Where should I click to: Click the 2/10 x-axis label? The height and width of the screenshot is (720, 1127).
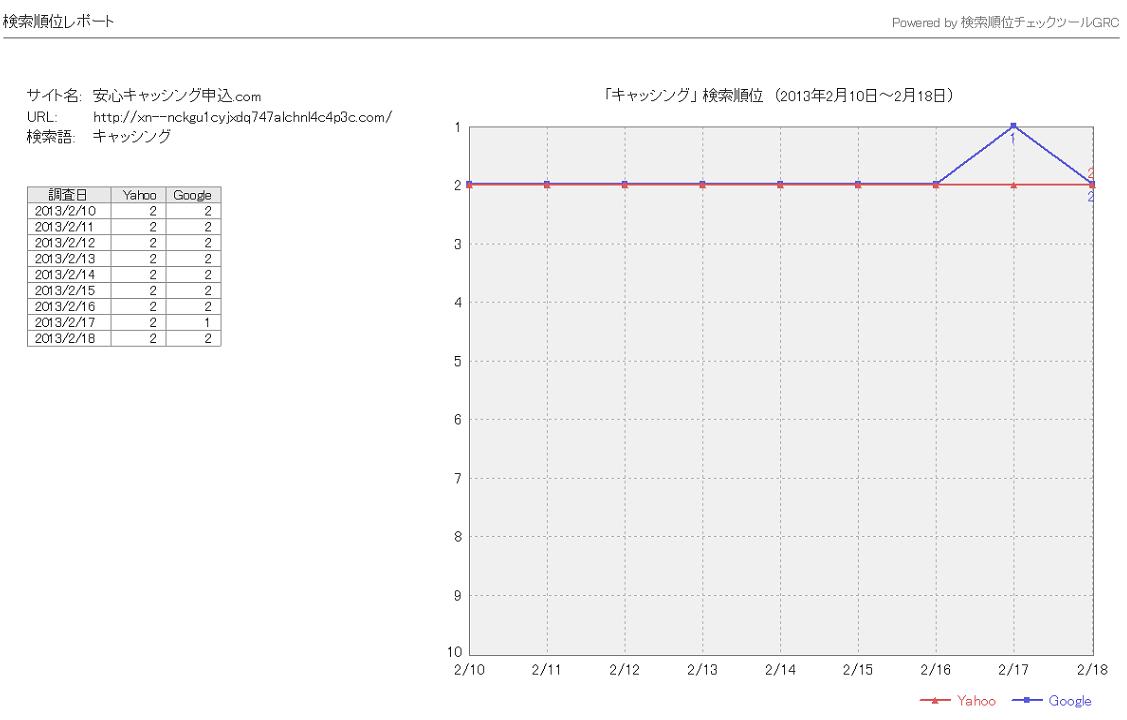point(469,670)
